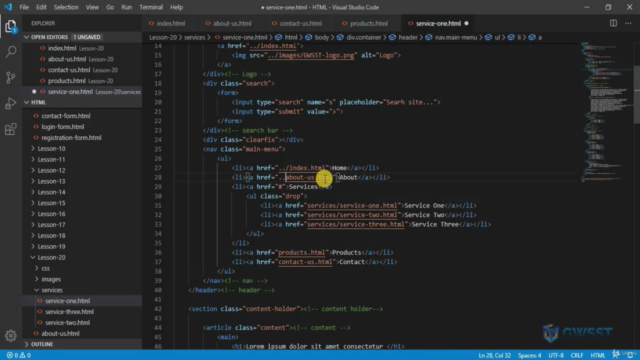Open the Search view in activity bar
Image resolution: width=640 pixels, height=360 pixels.
[x=11, y=52]
